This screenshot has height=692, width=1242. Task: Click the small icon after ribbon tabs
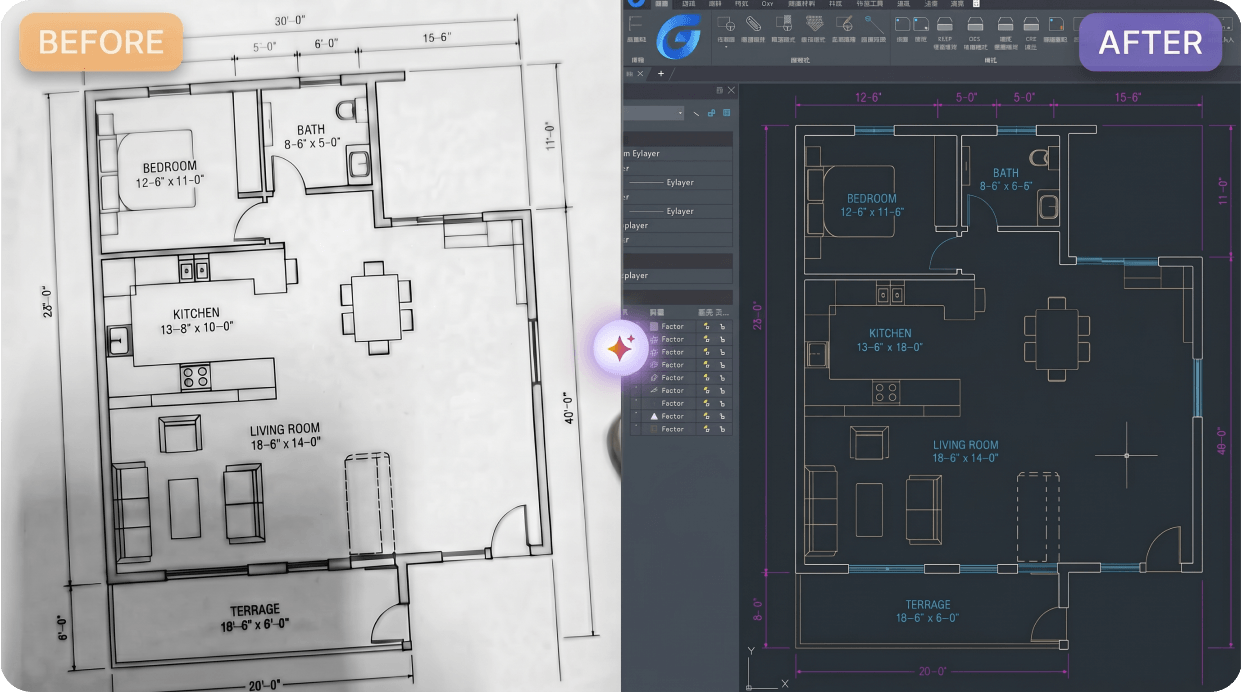976,4
